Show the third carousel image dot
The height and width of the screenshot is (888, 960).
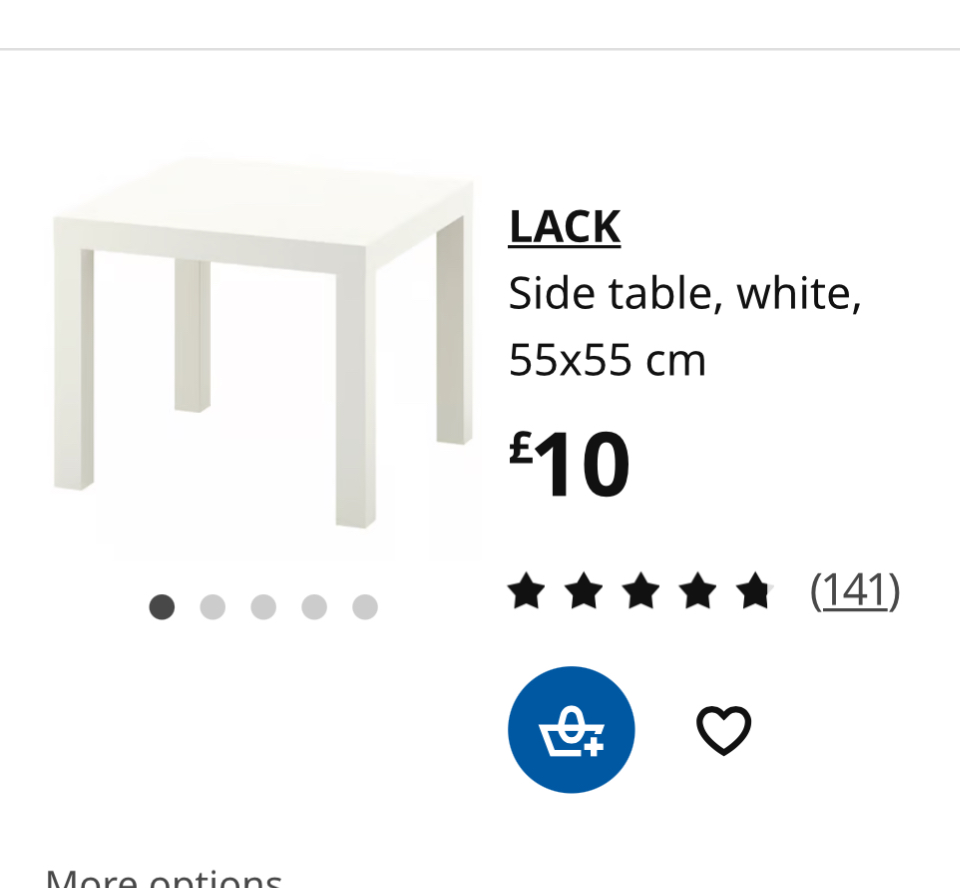pos(263,607)
